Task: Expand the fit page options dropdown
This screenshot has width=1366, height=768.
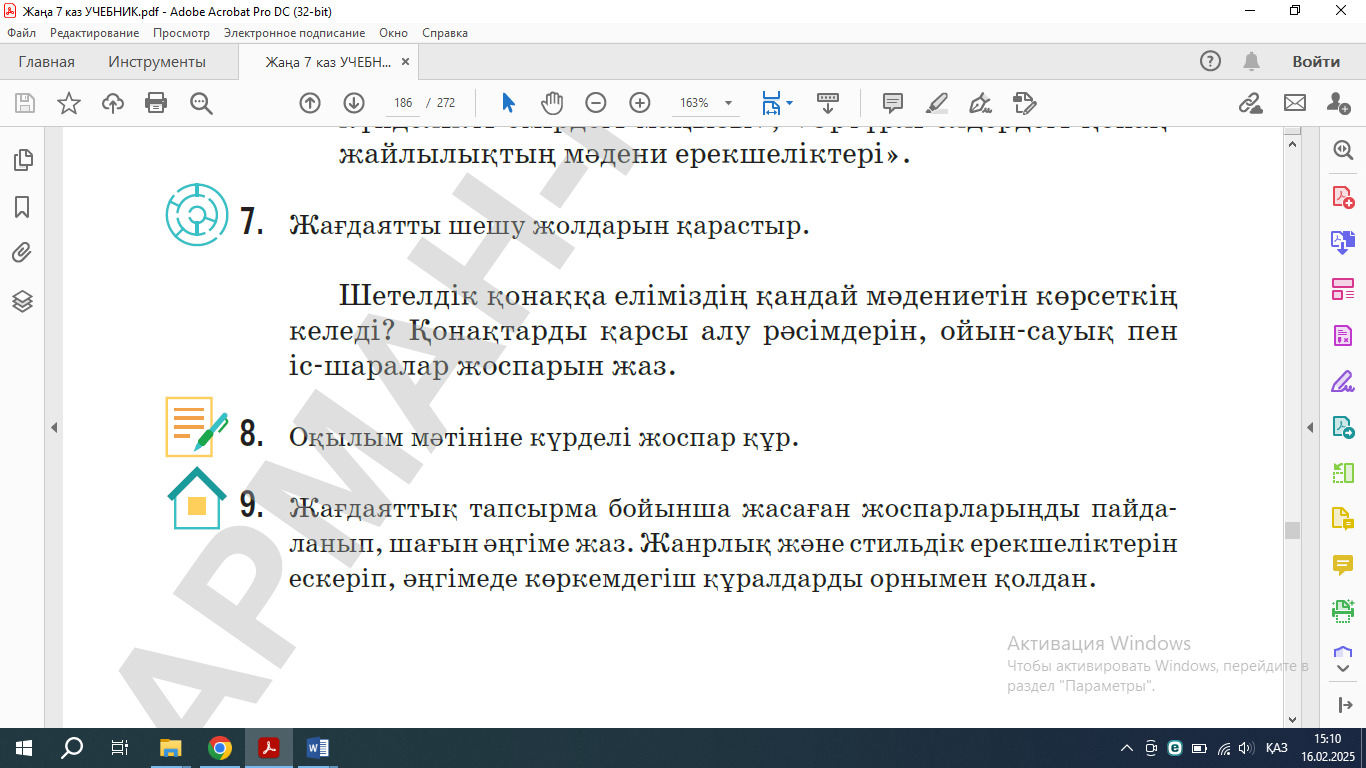Action: 790,103
